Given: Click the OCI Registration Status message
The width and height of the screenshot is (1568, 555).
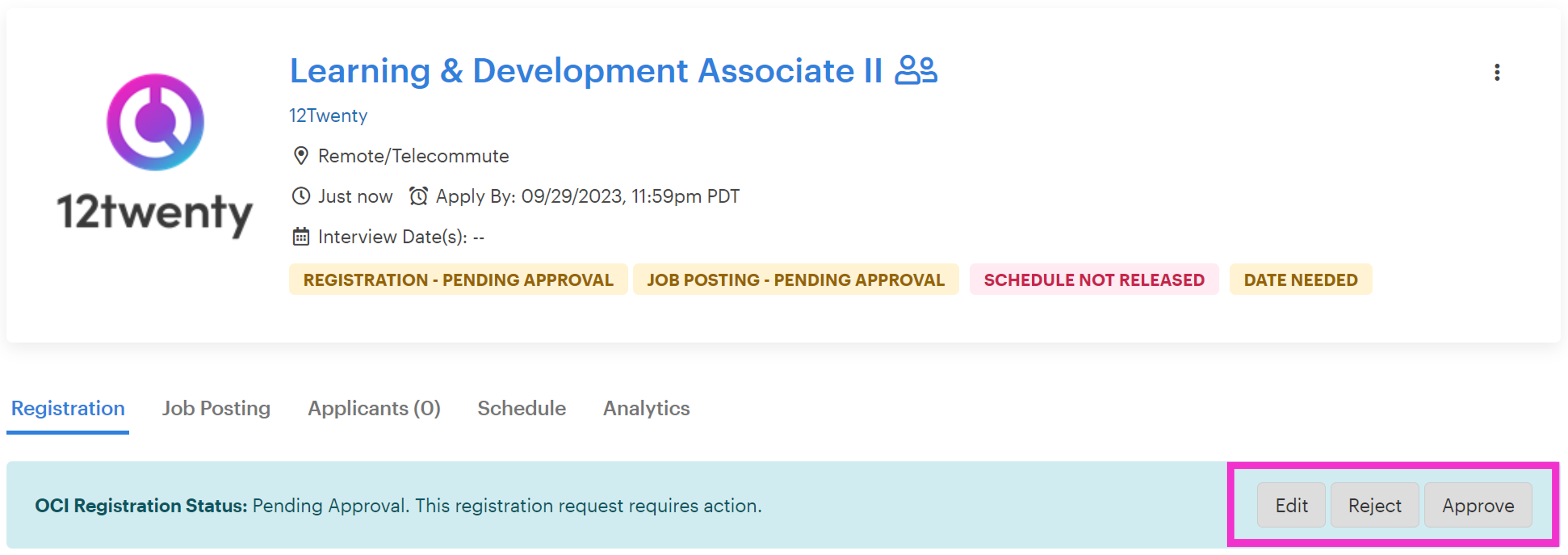Looking at the screenshot, I should click(x=398, y=505).
